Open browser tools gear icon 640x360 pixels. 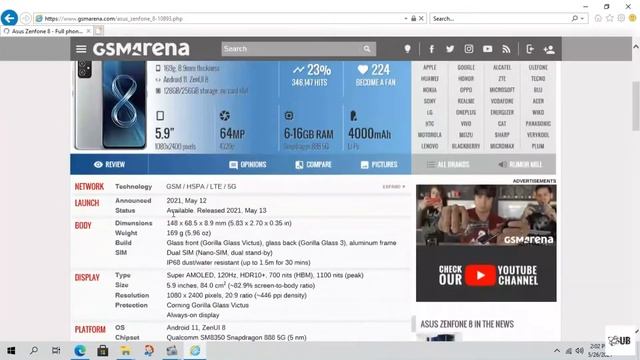621,18
